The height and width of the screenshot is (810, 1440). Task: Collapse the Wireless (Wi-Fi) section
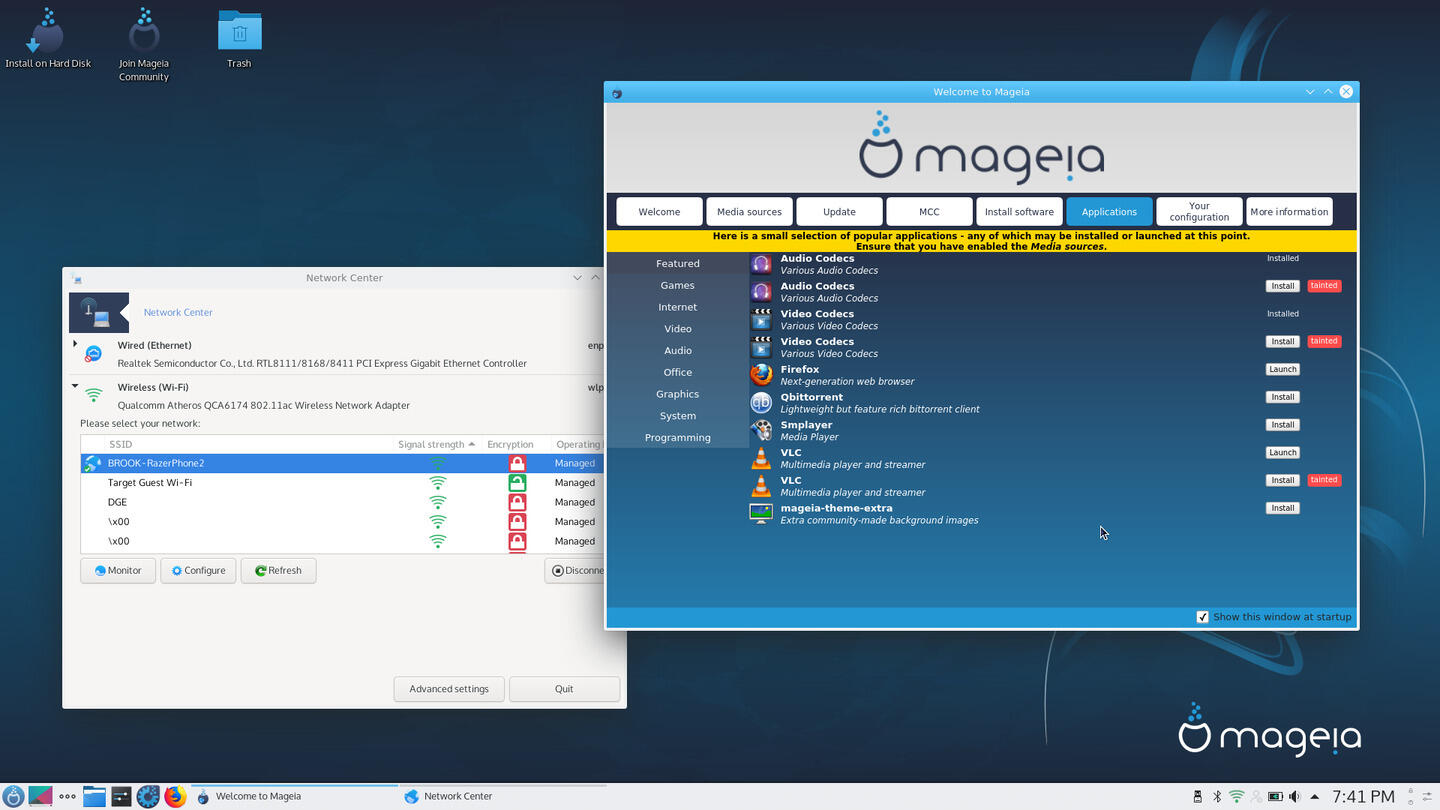[75, 386]
